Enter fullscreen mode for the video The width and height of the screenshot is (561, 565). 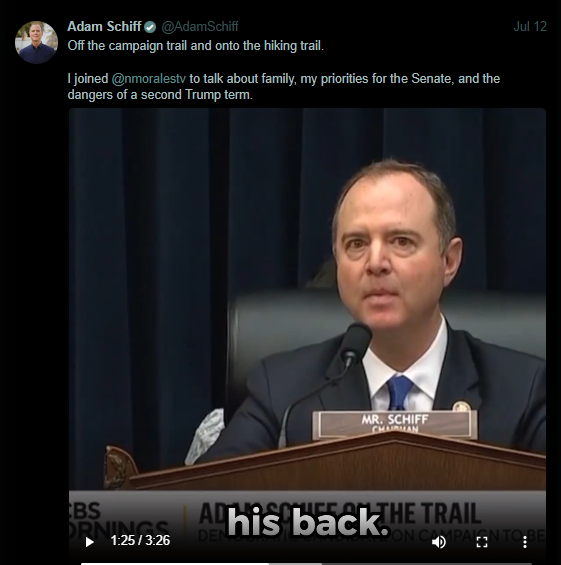[482, 542]
